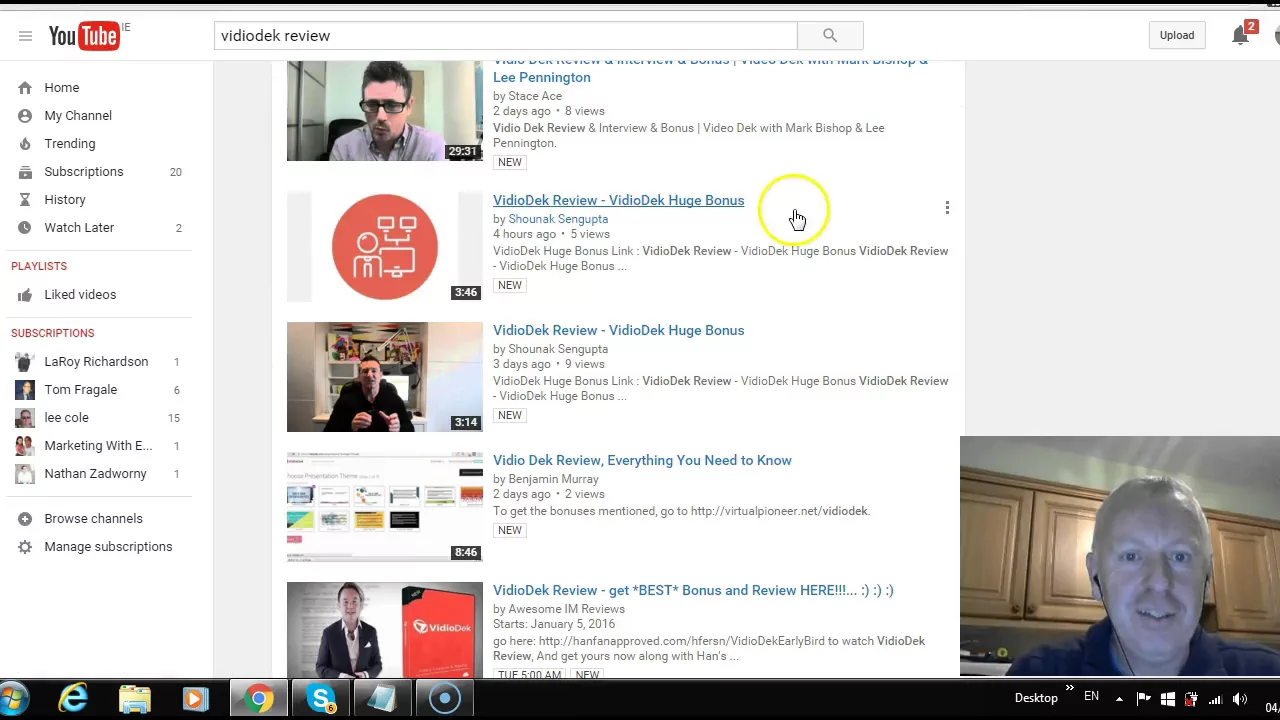
Task: Open the 3:46 red logo video thumbnail
Action: coord(385,247)
